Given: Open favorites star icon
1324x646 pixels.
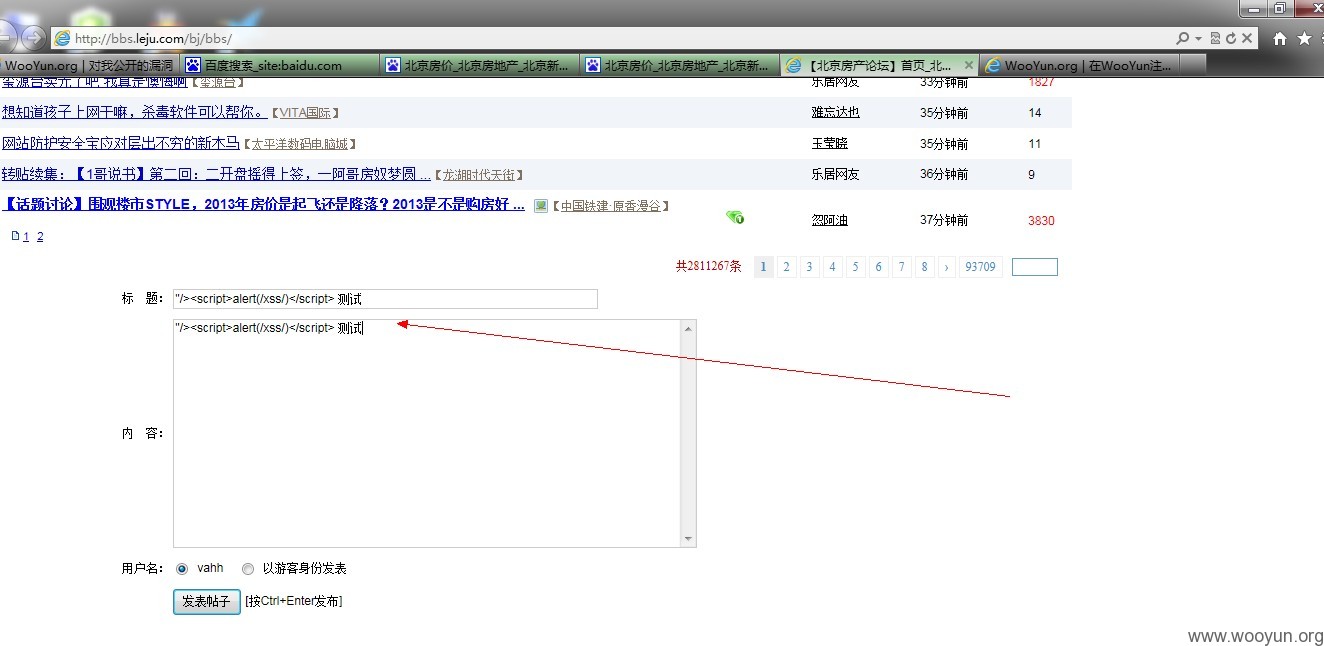Looking at the screenshot, I should tap(1304, 39).
